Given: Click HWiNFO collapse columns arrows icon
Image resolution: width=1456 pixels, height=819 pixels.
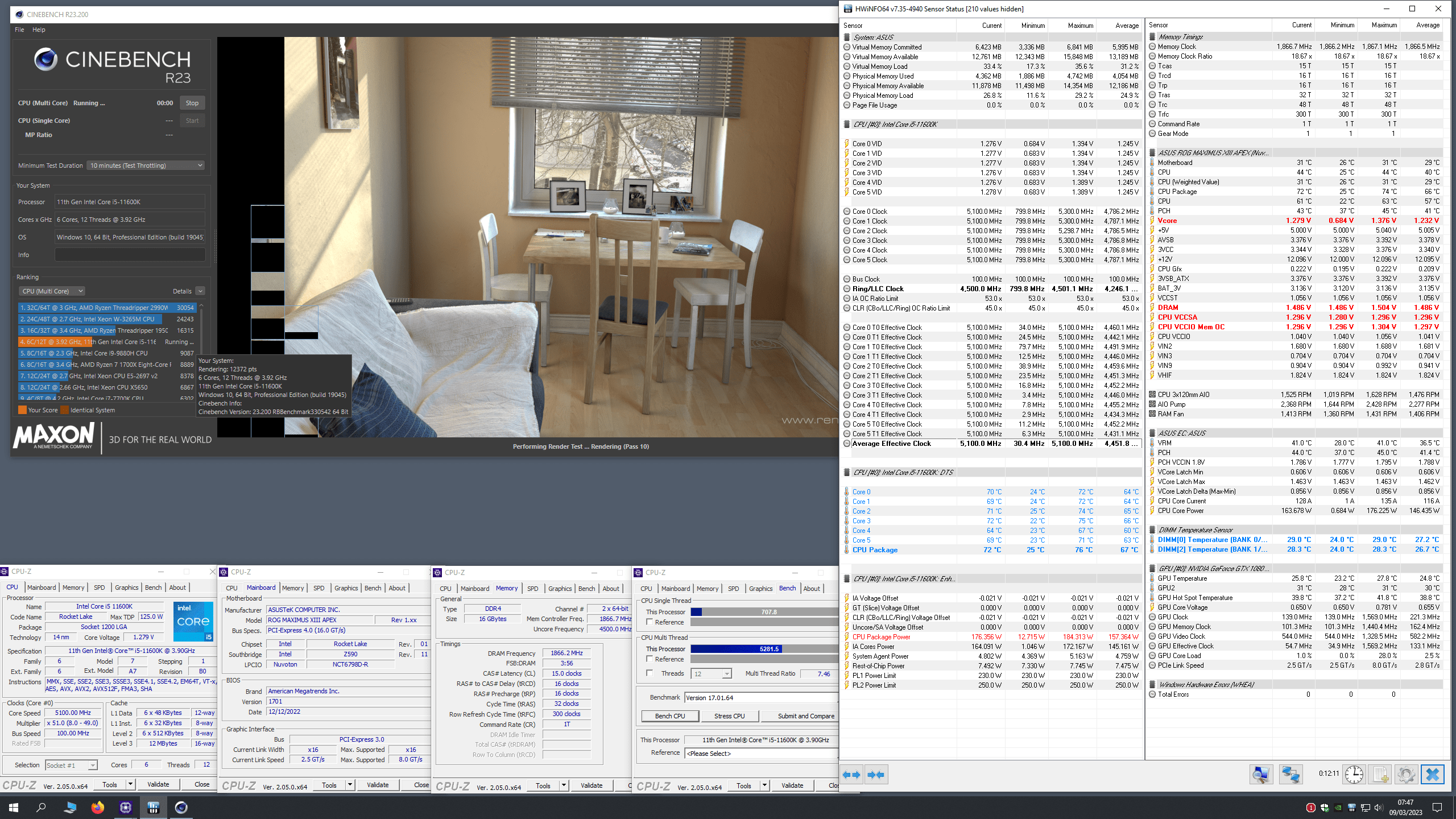Looking at the screenshot, I should 876,775.
